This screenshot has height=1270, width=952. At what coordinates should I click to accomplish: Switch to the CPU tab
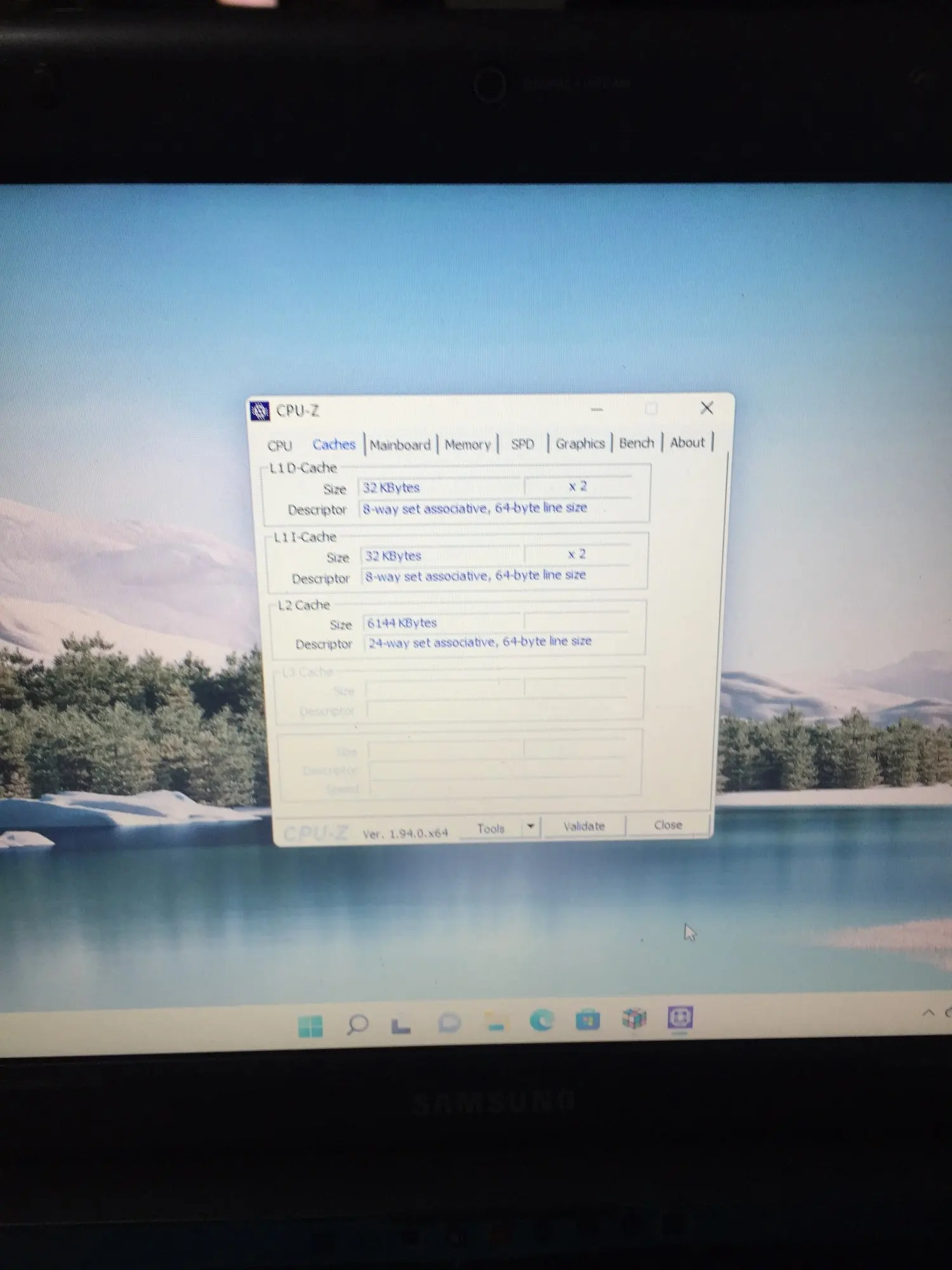[x=280, y=446]
